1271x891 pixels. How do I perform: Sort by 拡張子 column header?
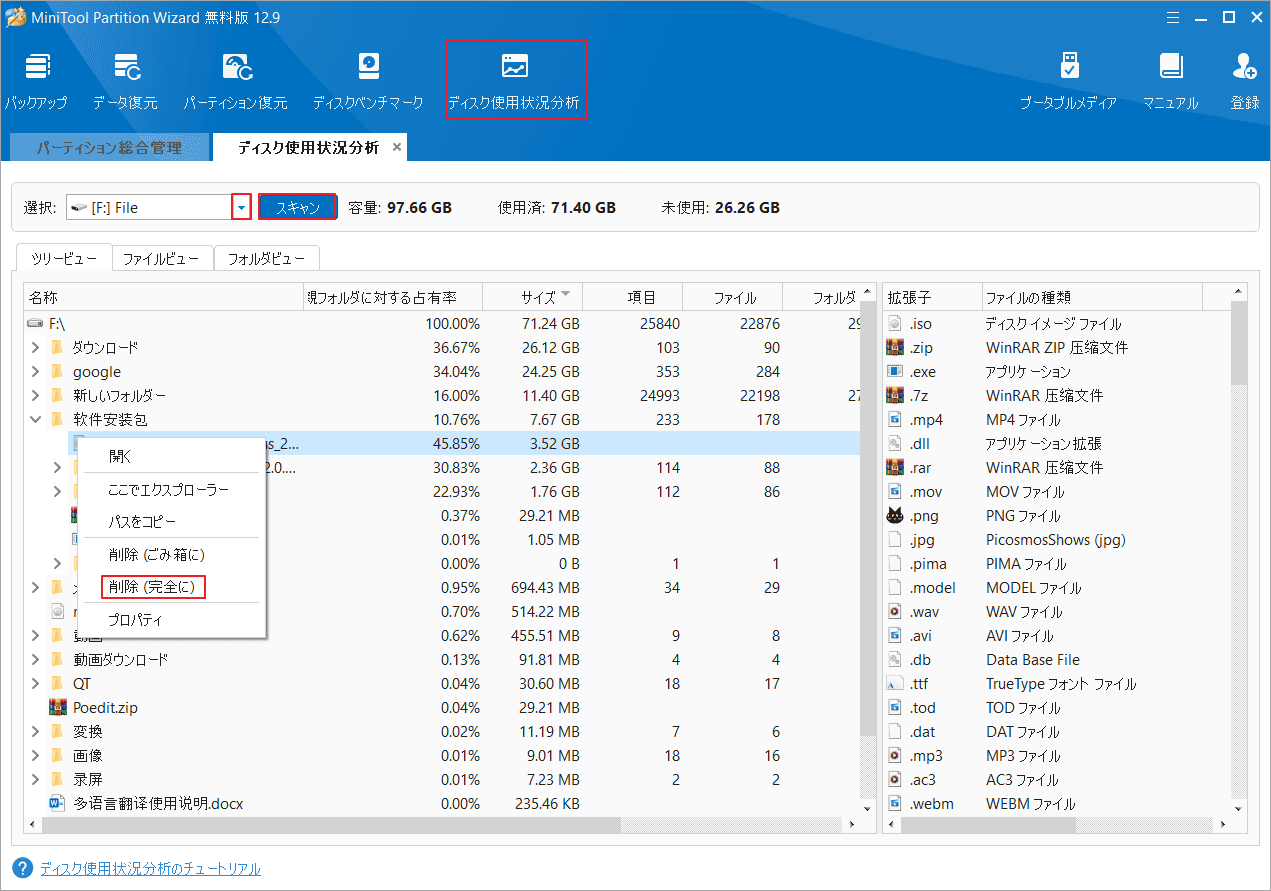tap(932, 297)
